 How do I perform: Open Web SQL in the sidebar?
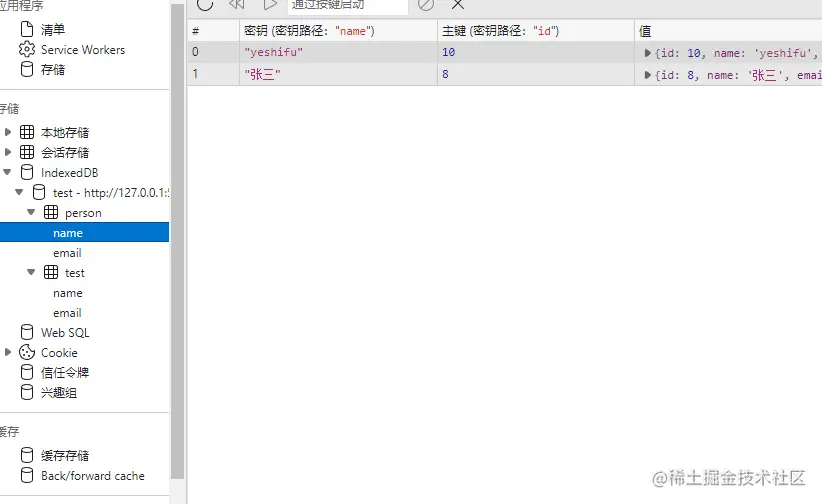pyautogui.click(x=65, y=333)
